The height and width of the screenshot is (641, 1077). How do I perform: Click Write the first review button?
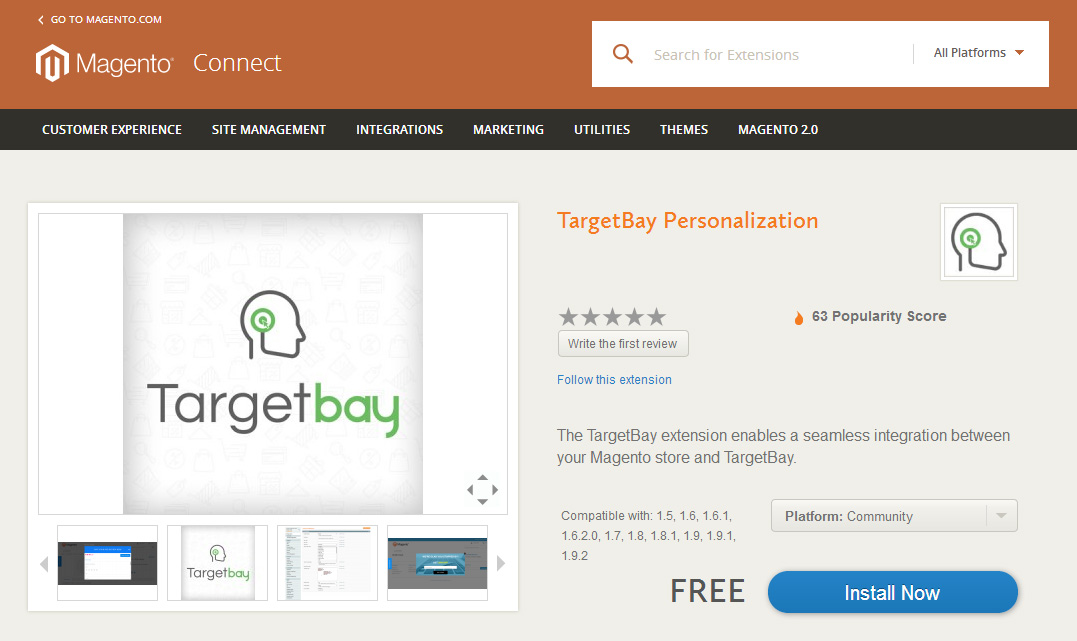(x=623, y=344)
